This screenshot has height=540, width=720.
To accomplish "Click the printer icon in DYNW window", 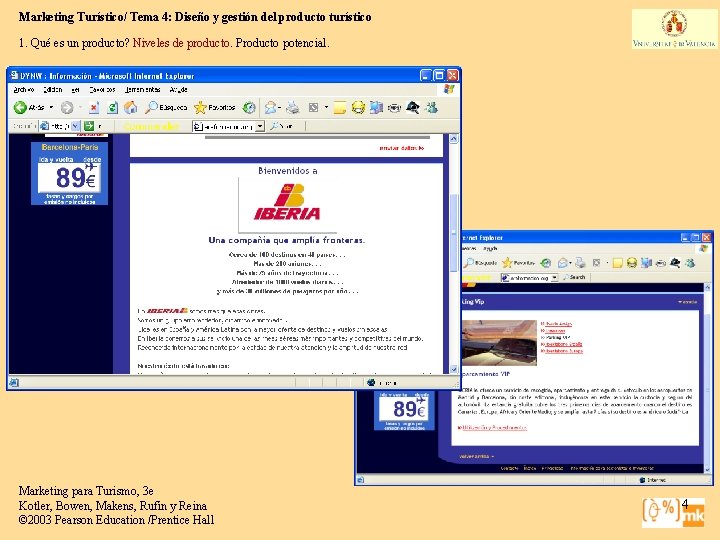I will point(292,107).
